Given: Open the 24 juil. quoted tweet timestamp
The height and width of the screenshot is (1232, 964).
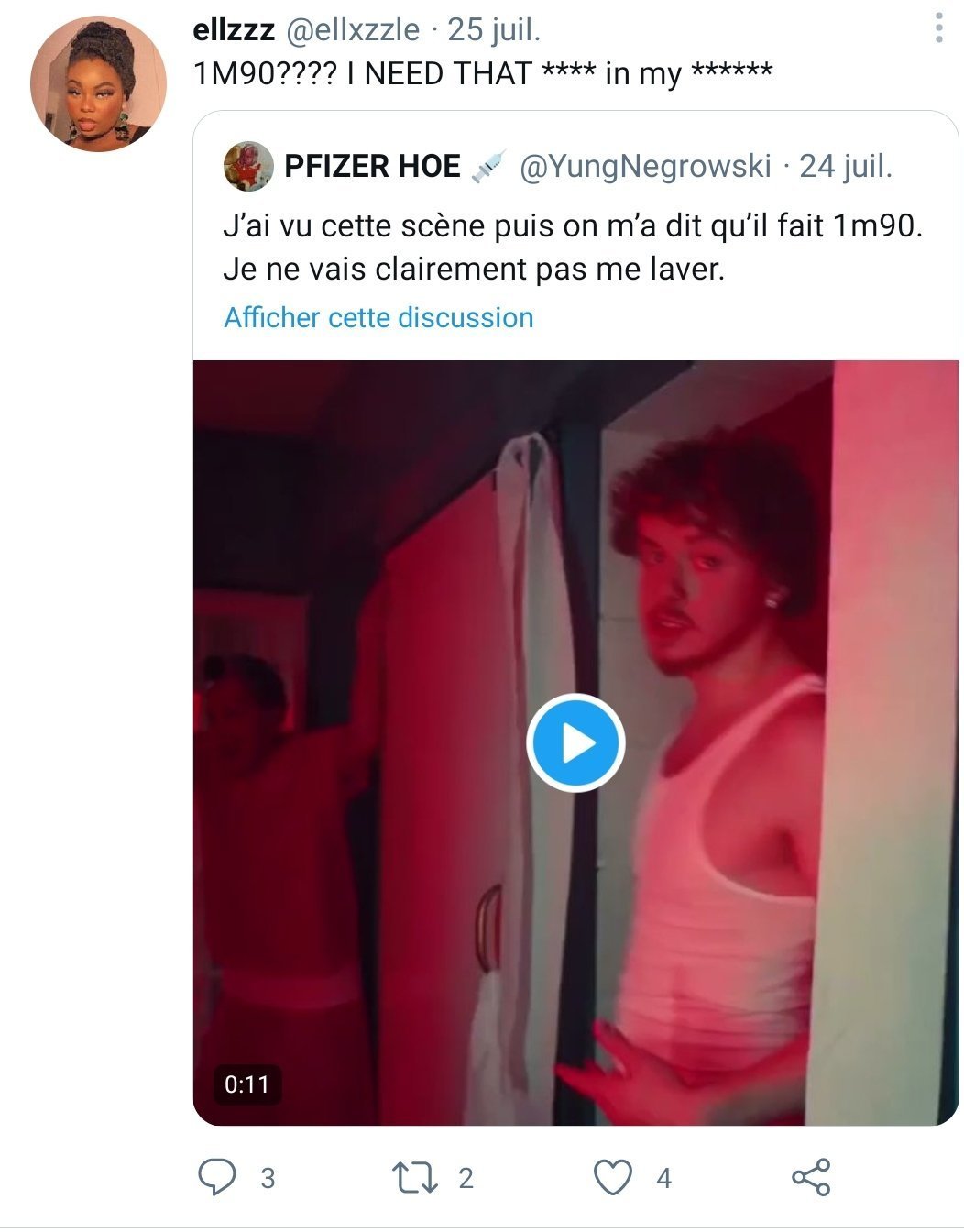Looking at the screenshot, I should (846, 166).
